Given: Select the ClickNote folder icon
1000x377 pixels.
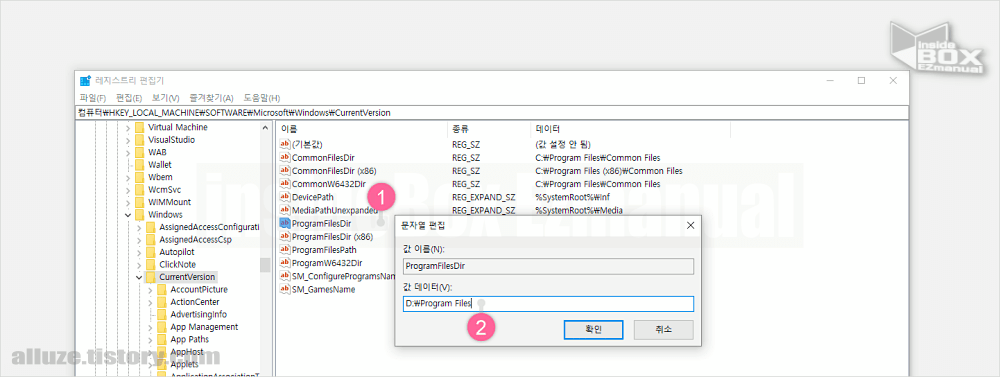Looking at the screenshot, I should [150, 264].
